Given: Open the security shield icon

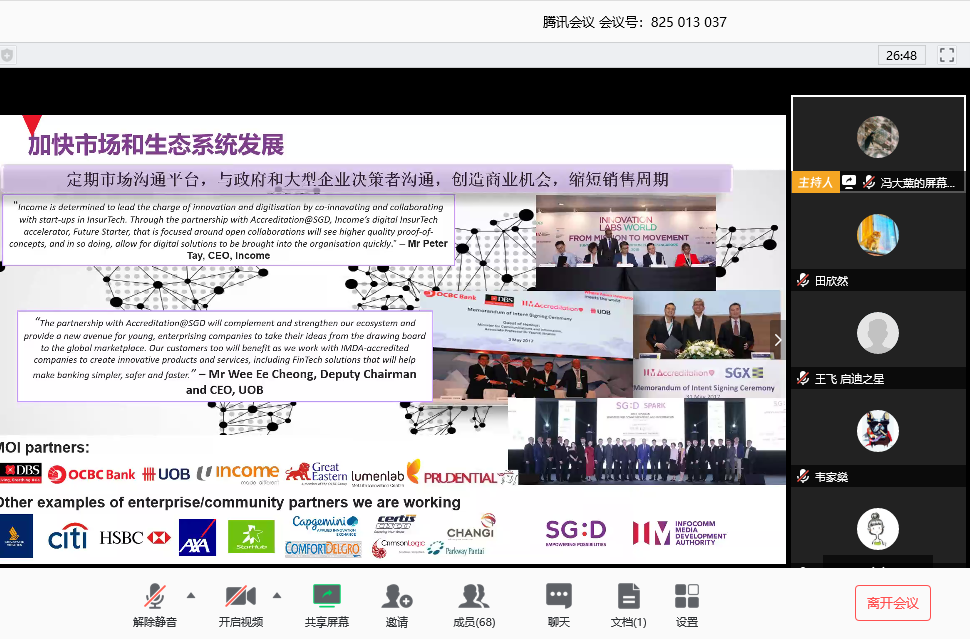Looking at the screenshot, I should (x=7, y=55).
